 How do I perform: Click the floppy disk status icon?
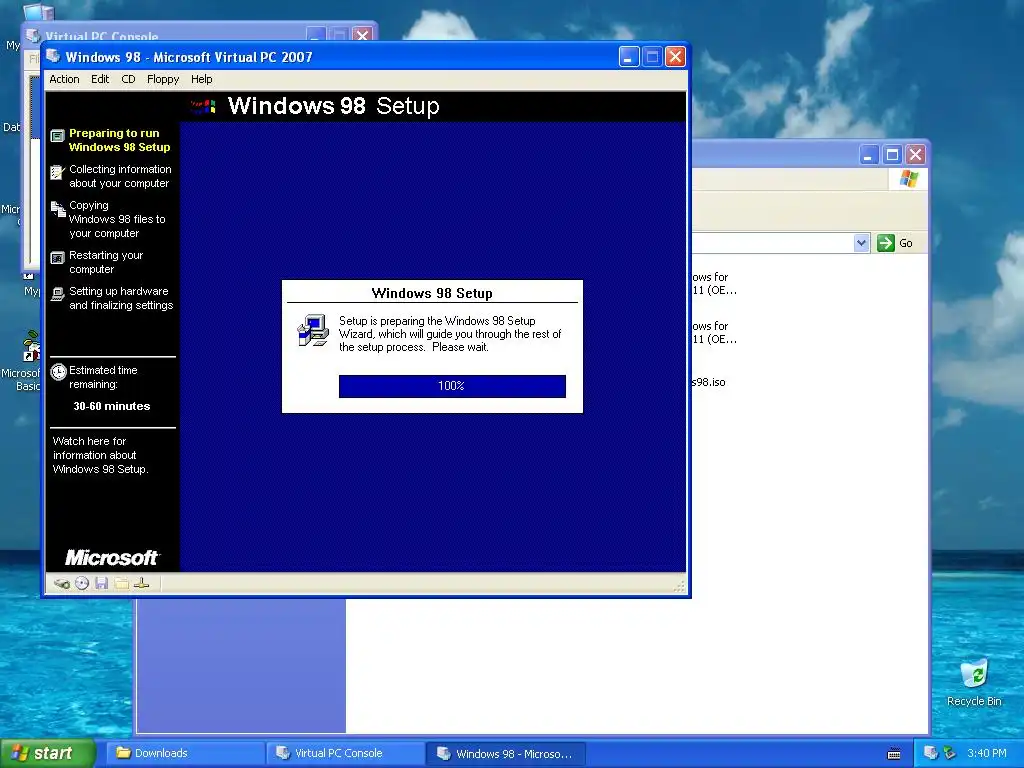(101, 583)
